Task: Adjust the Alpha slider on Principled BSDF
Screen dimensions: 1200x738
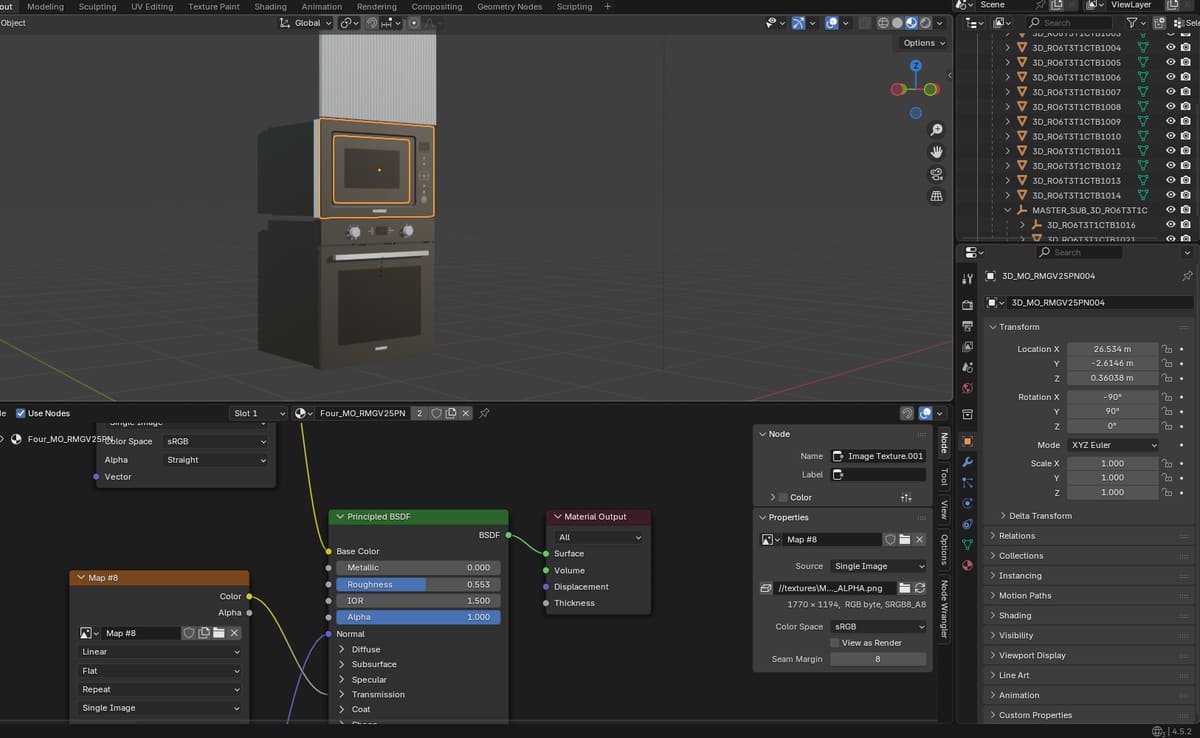Action: pos(418,617)
